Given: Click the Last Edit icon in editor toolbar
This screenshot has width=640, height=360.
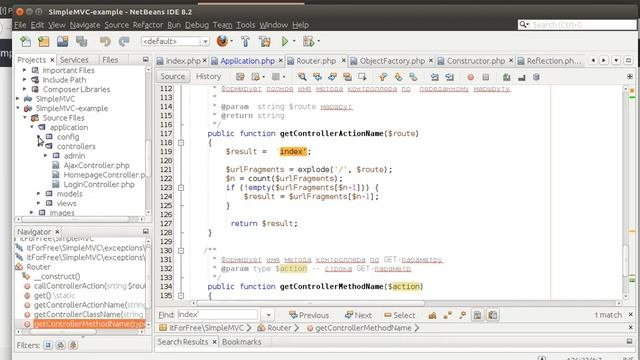Looking at the screenshot, I should pyautogui.click(x=240, y=77).
